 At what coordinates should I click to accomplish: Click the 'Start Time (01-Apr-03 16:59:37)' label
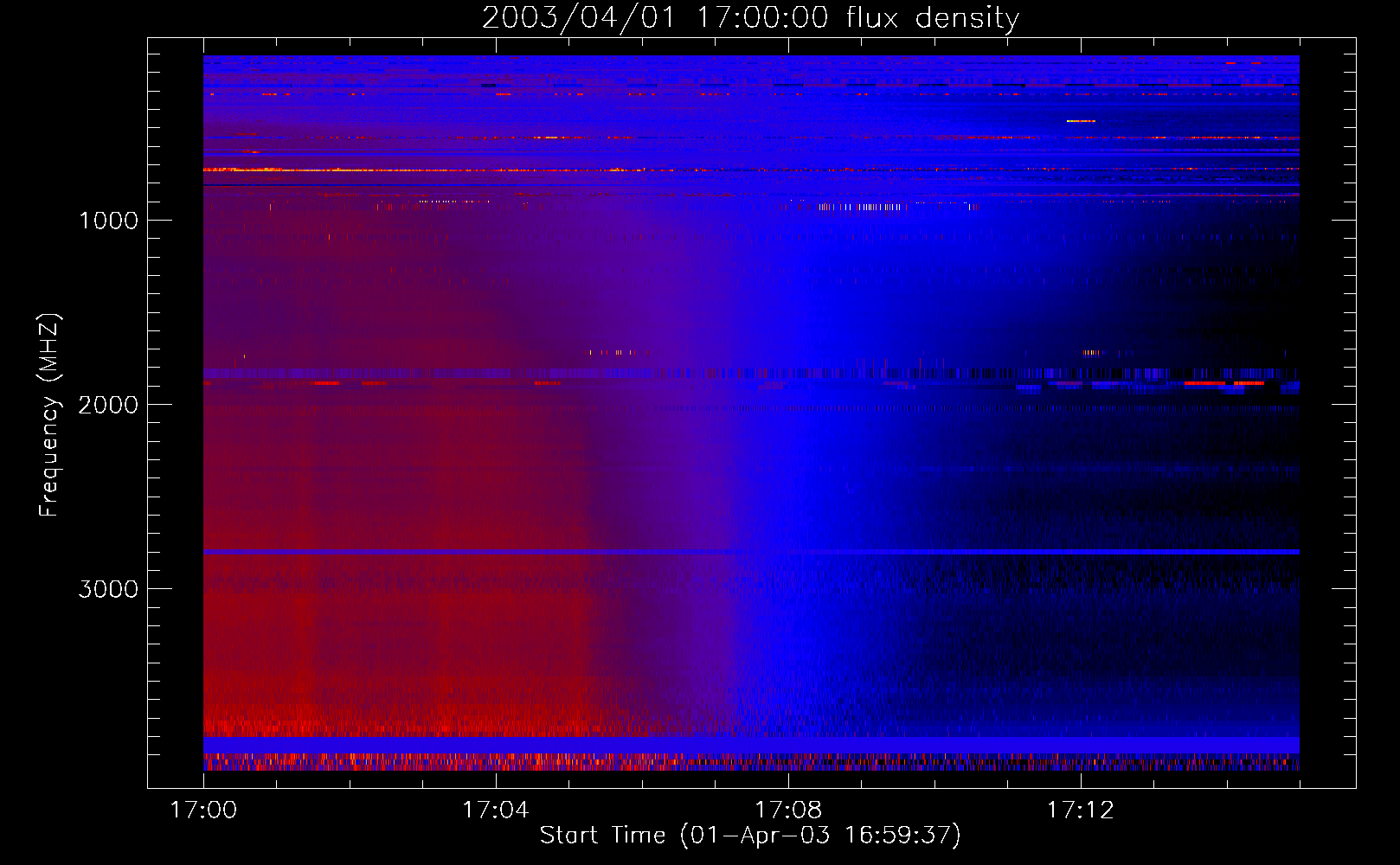pos(750,836)
